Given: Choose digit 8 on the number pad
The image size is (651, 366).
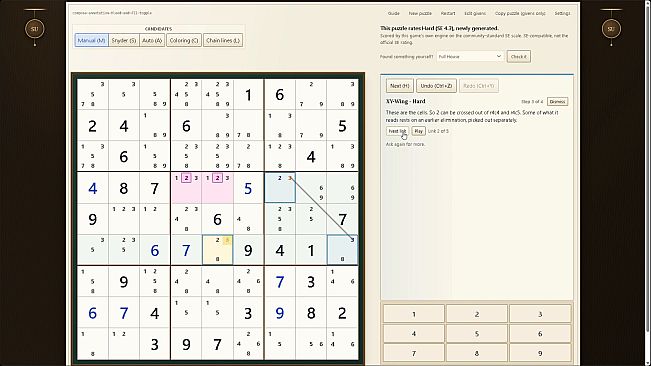Looking at the screenshot, I should coord(477,354).
